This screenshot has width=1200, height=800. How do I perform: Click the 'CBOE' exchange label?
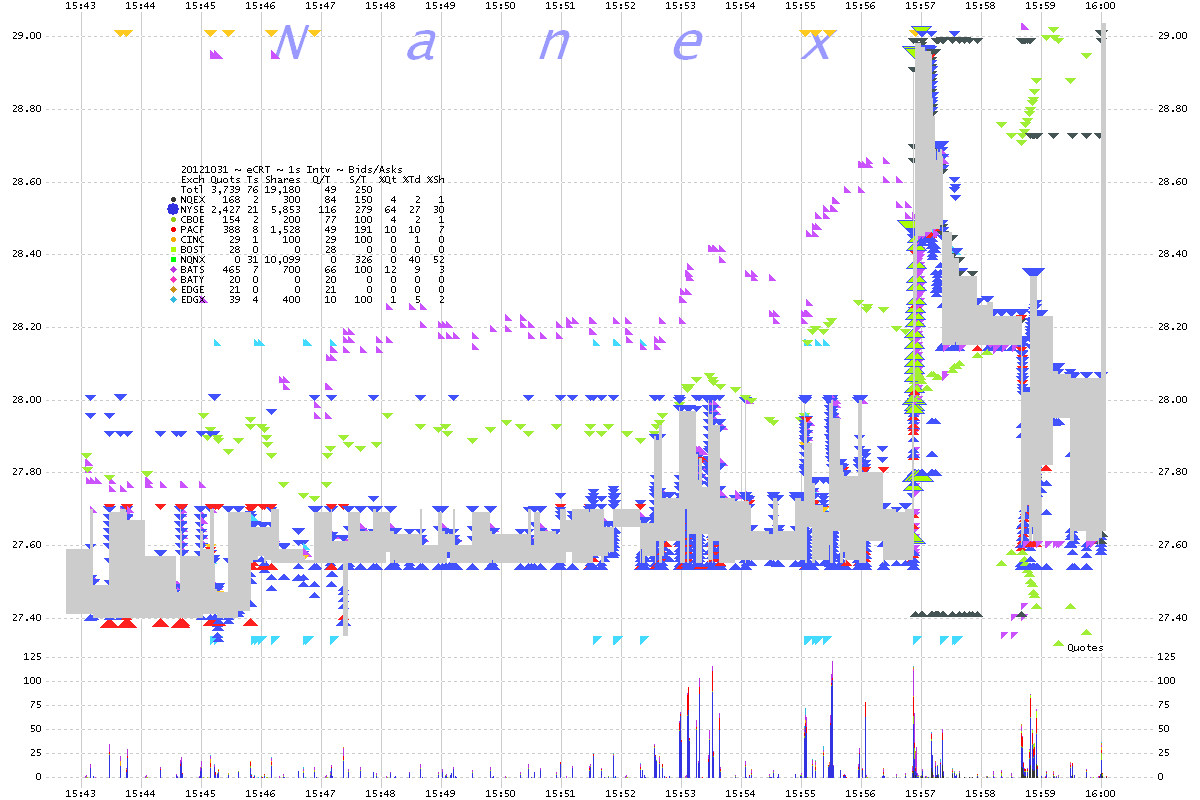192,220
